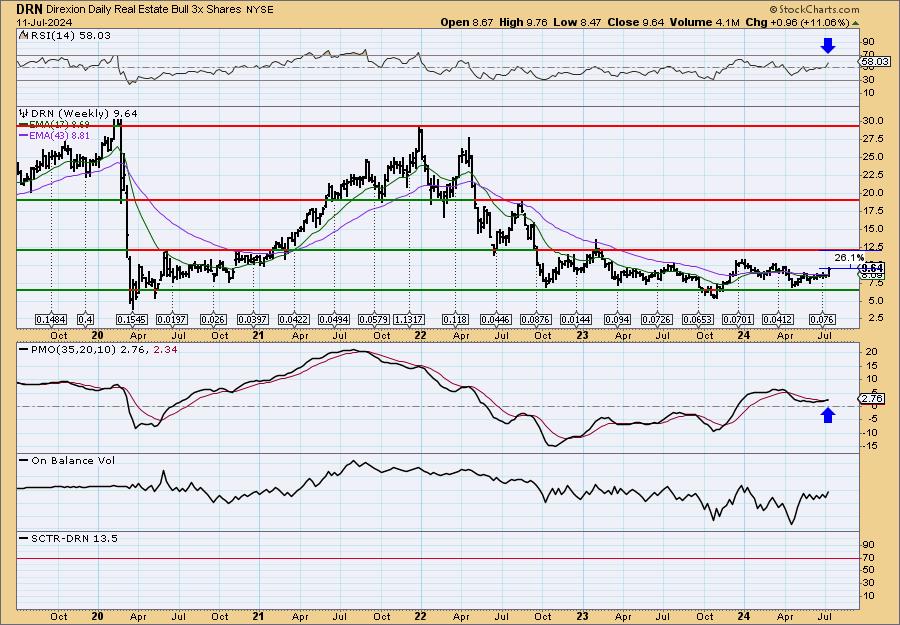Click the 17.5 label on price axis
900x625 pixels.
874,211
